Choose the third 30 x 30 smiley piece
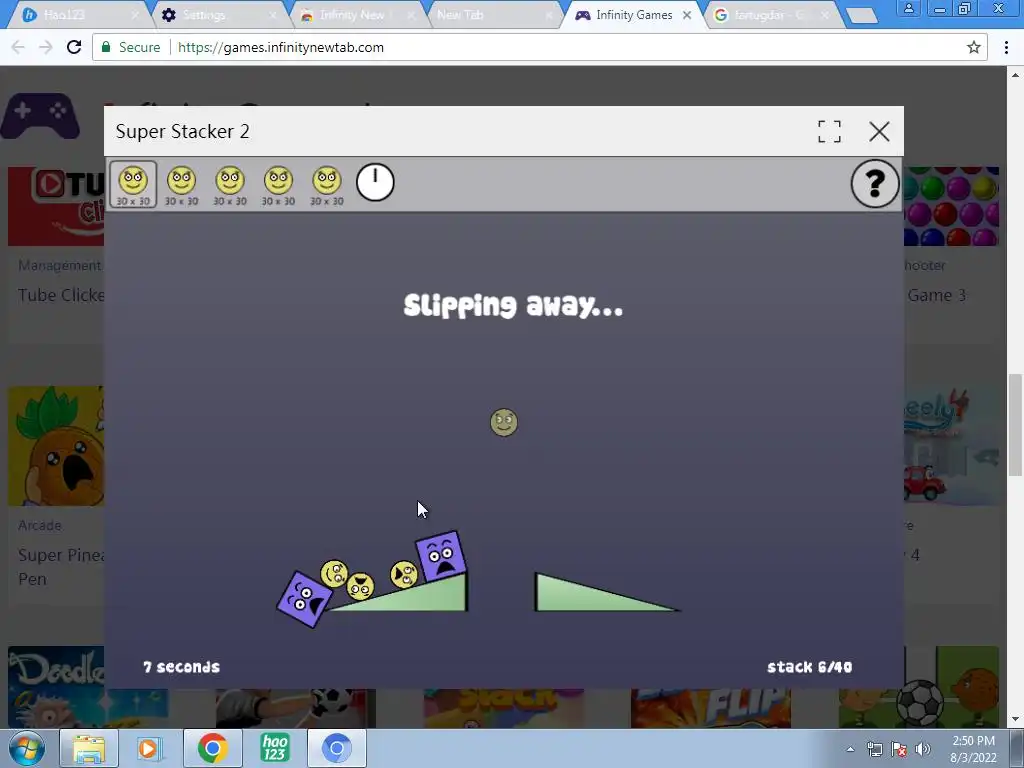 [230, 185]
